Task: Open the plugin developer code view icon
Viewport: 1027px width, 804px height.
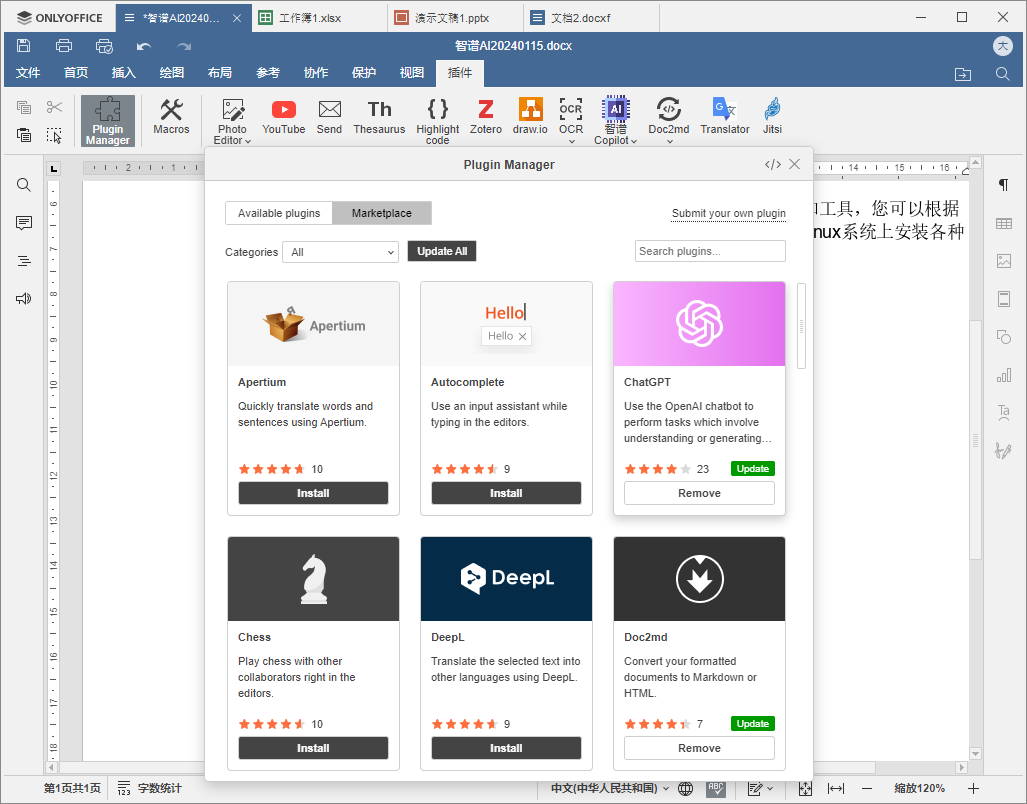Action: tap(773, 164)
